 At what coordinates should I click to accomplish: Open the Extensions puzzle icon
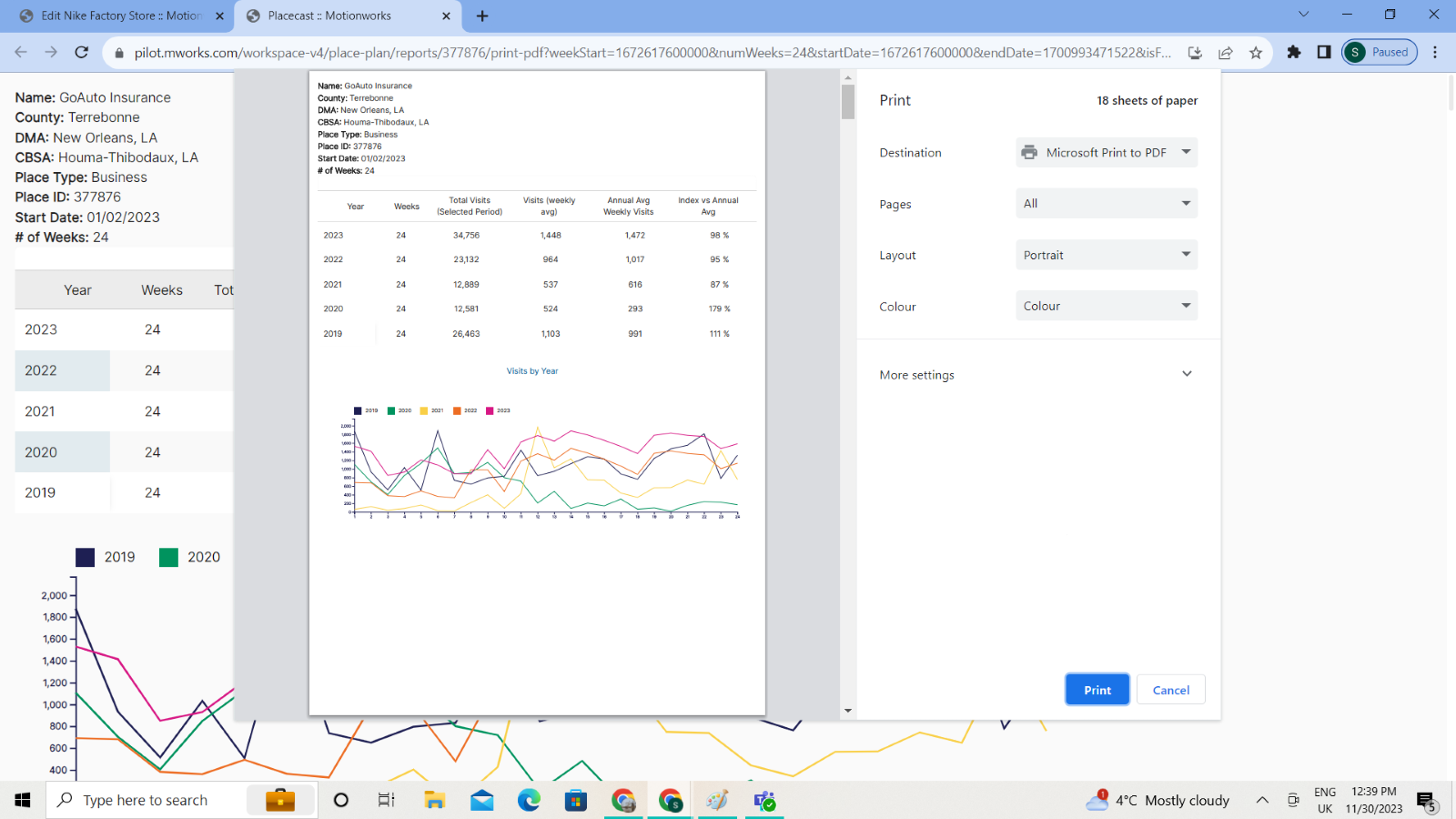click(x=1294, y=52)
